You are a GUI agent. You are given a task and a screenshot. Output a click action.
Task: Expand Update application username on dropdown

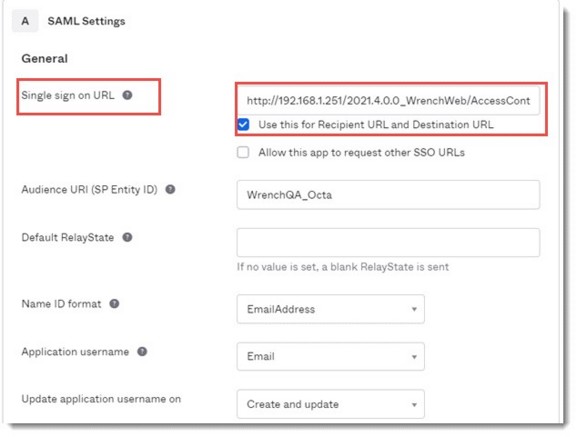tap(330, 404)
